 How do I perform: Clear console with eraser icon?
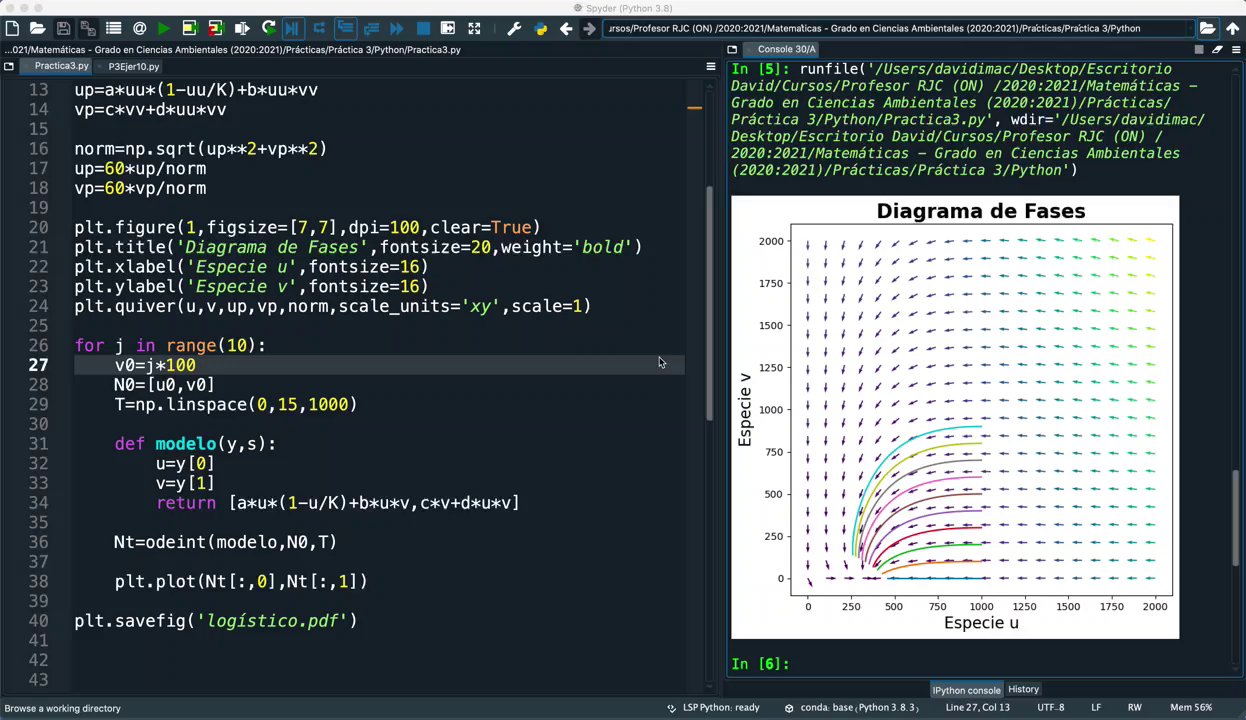tap(1217, 49)
